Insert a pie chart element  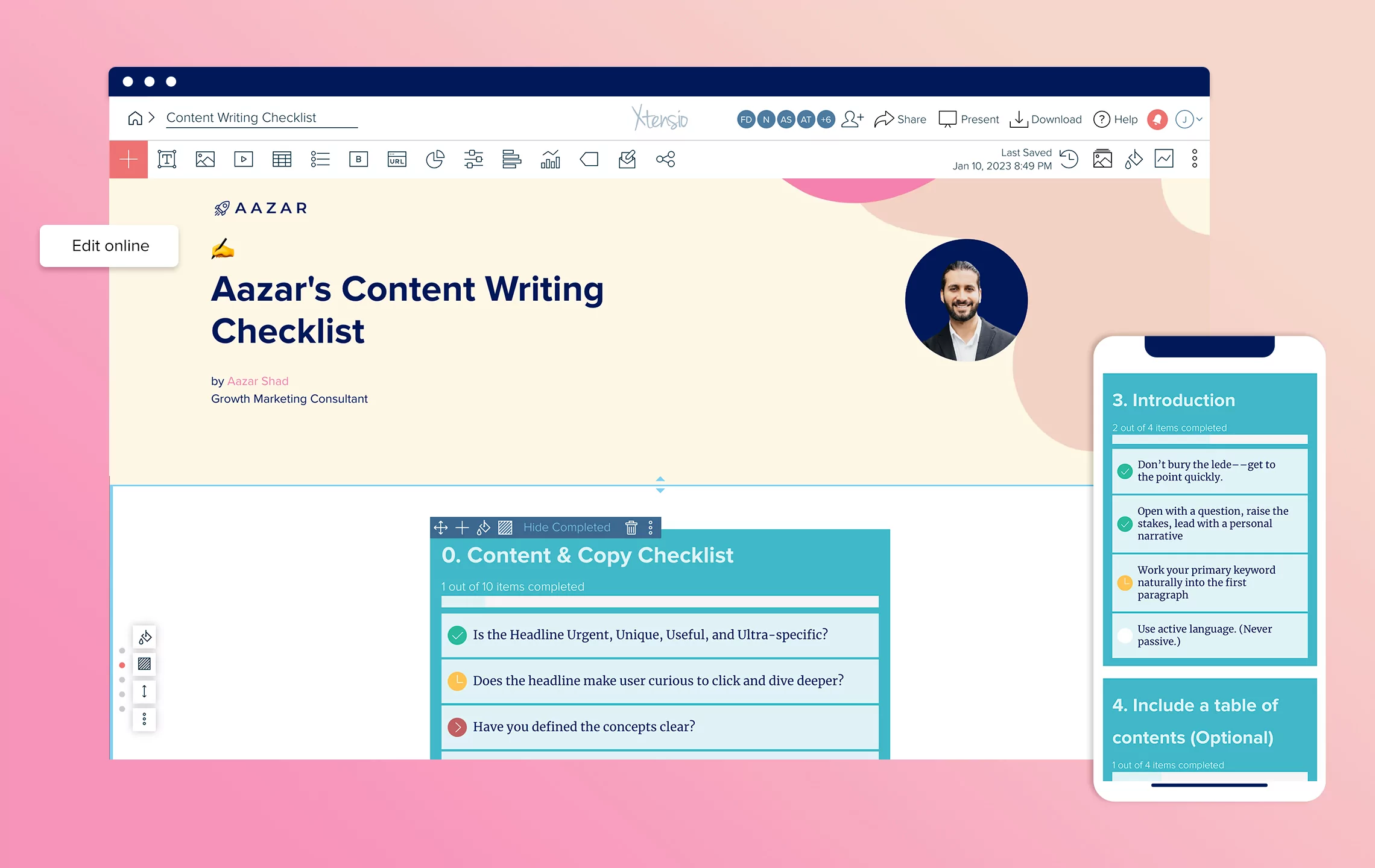435,159
